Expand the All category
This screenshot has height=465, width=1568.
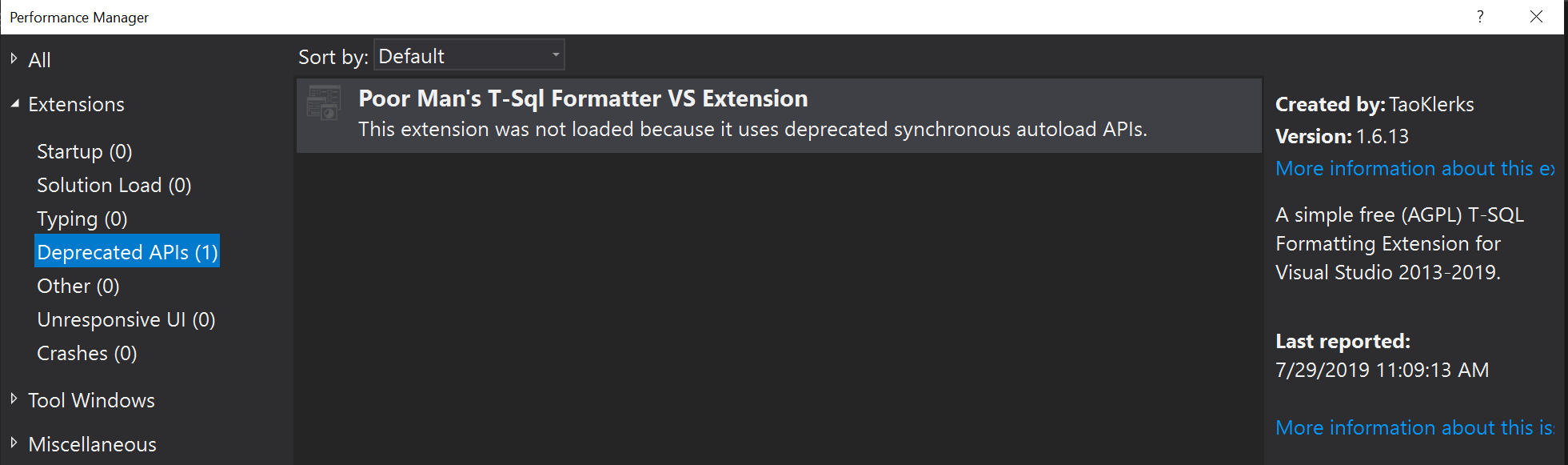tap(14, 58)
